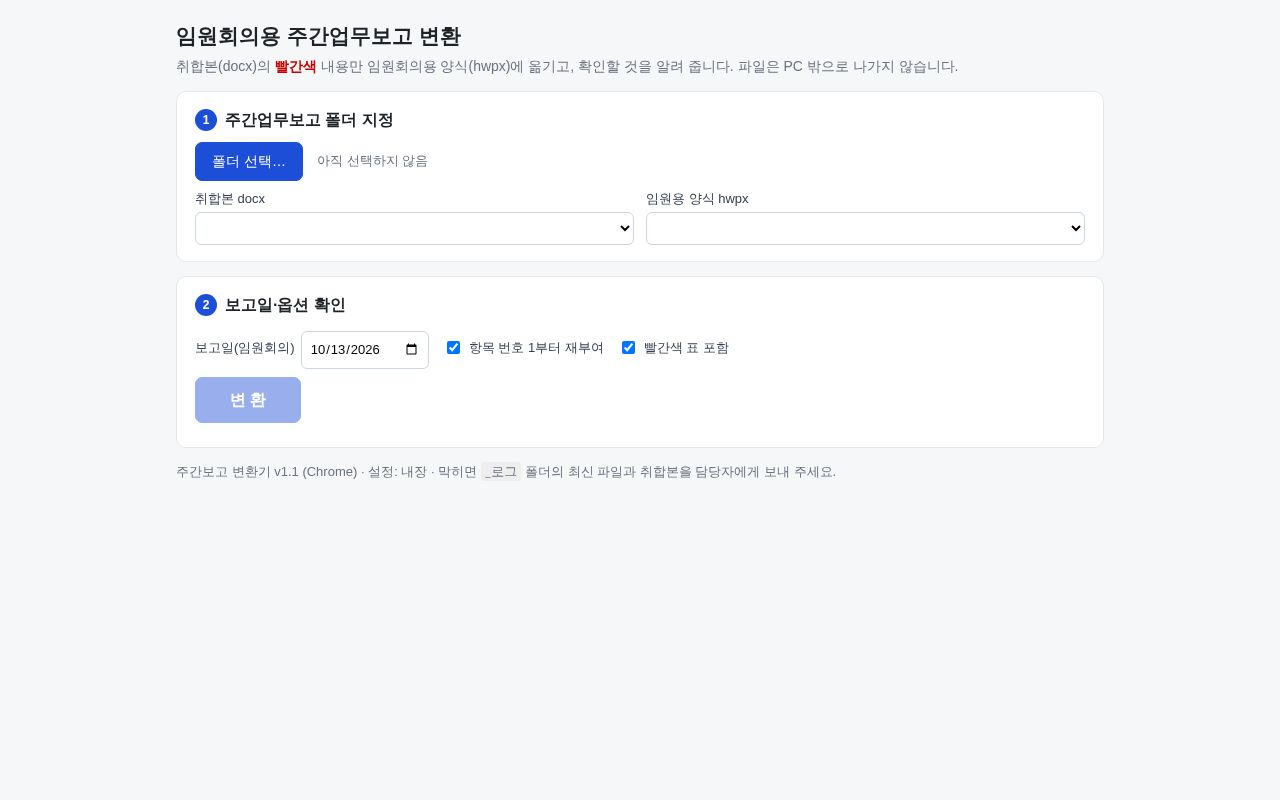Click the 주간업무보고 폴더 지정 section title
The image size is (1280, 800).
point(309,120)
